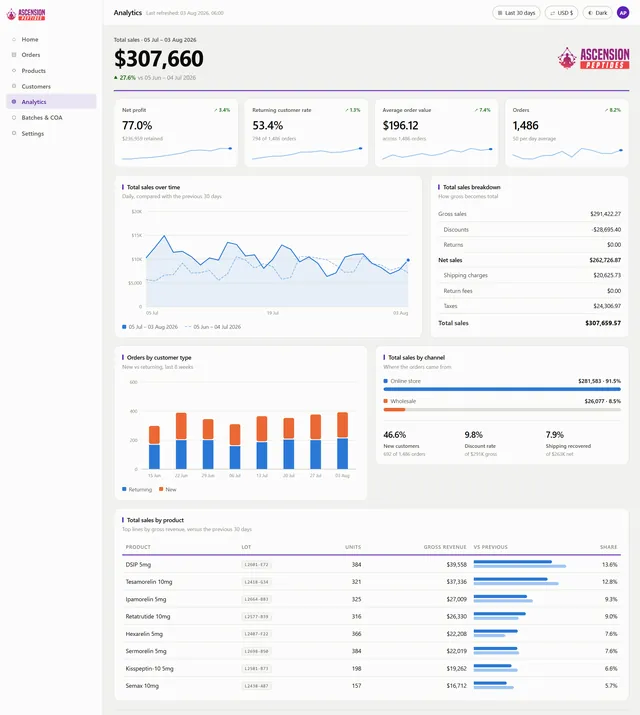The height and width of the screenshot is (715, 640).
Task: Click the DSIP 5mg product row name
Action: (x=138, y=565)
